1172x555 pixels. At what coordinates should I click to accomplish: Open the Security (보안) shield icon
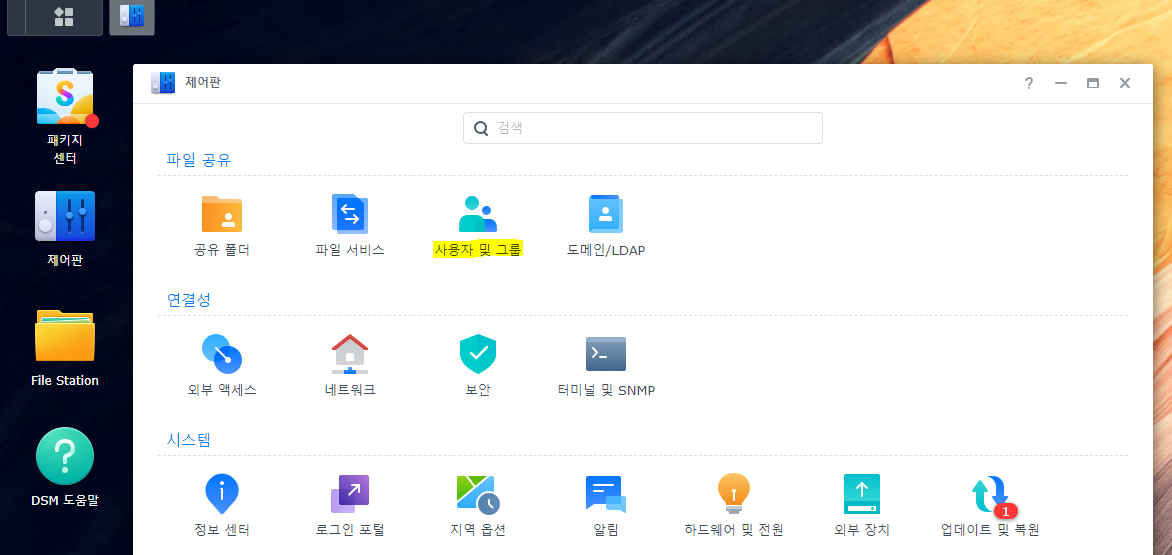[x=478, y=354]
